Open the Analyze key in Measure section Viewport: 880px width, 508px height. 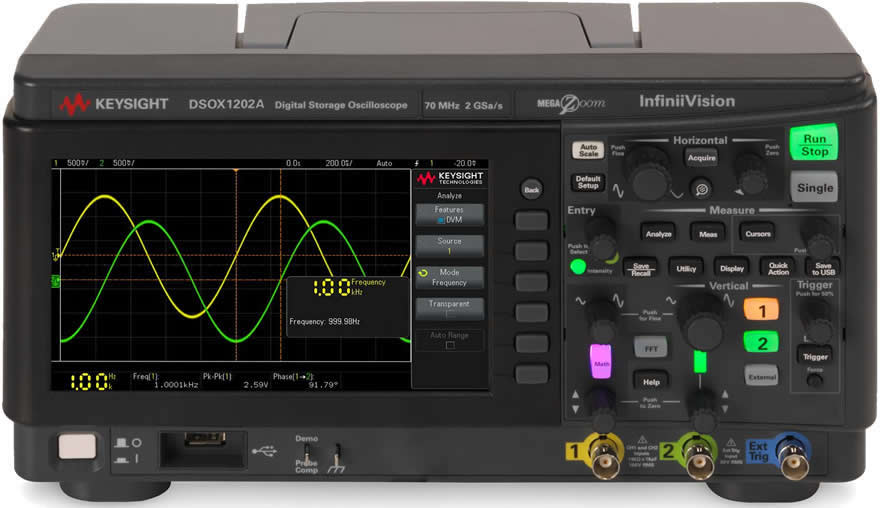(x=658, y=234)
